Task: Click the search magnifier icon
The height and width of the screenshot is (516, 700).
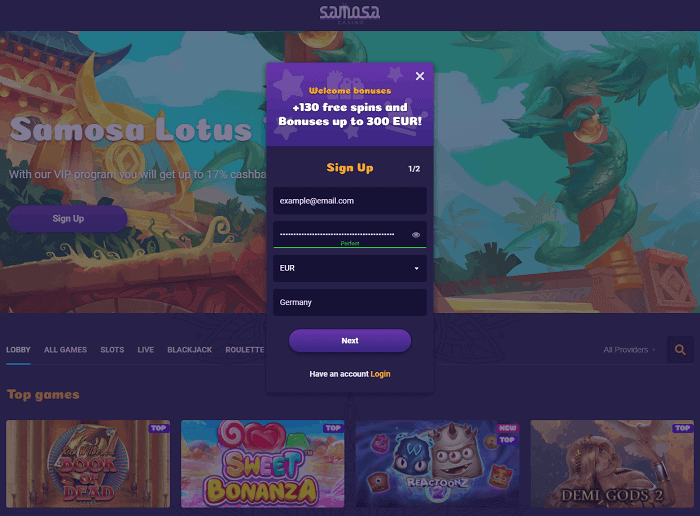Action: 680,350
